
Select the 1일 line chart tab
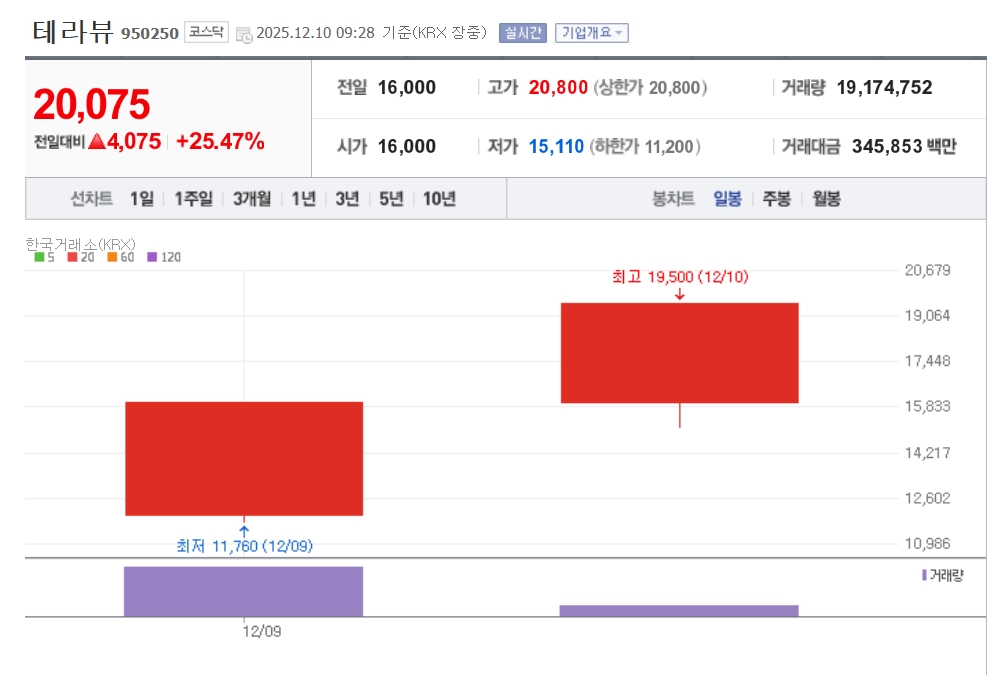pos(142,199)
